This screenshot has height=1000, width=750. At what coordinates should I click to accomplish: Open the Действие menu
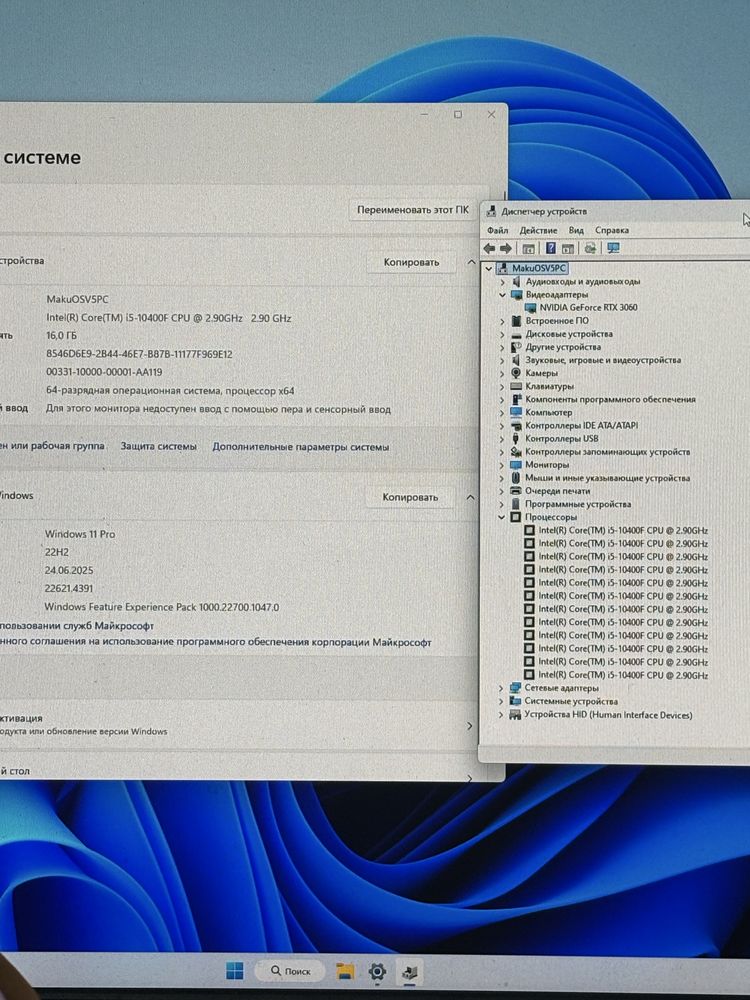[538, 230]
